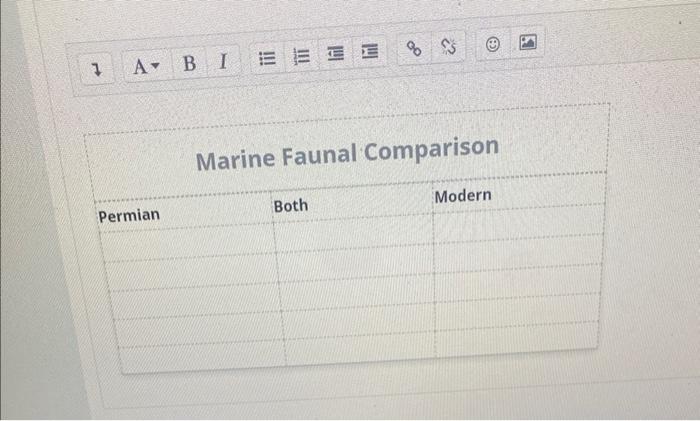
Task: Click first empty cell under Modern
Action: [x=519, y=225]
